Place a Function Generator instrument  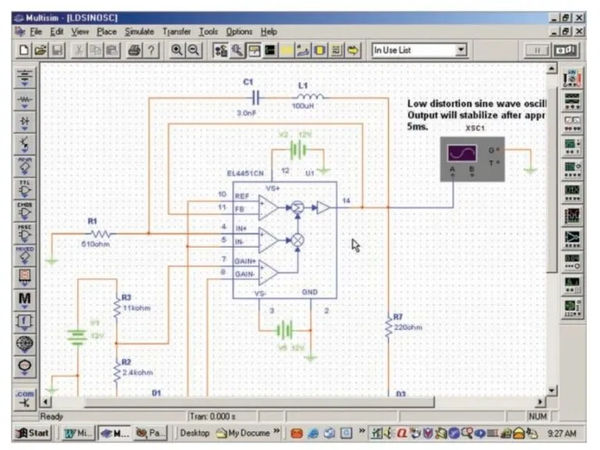click(x=572, y=100)
